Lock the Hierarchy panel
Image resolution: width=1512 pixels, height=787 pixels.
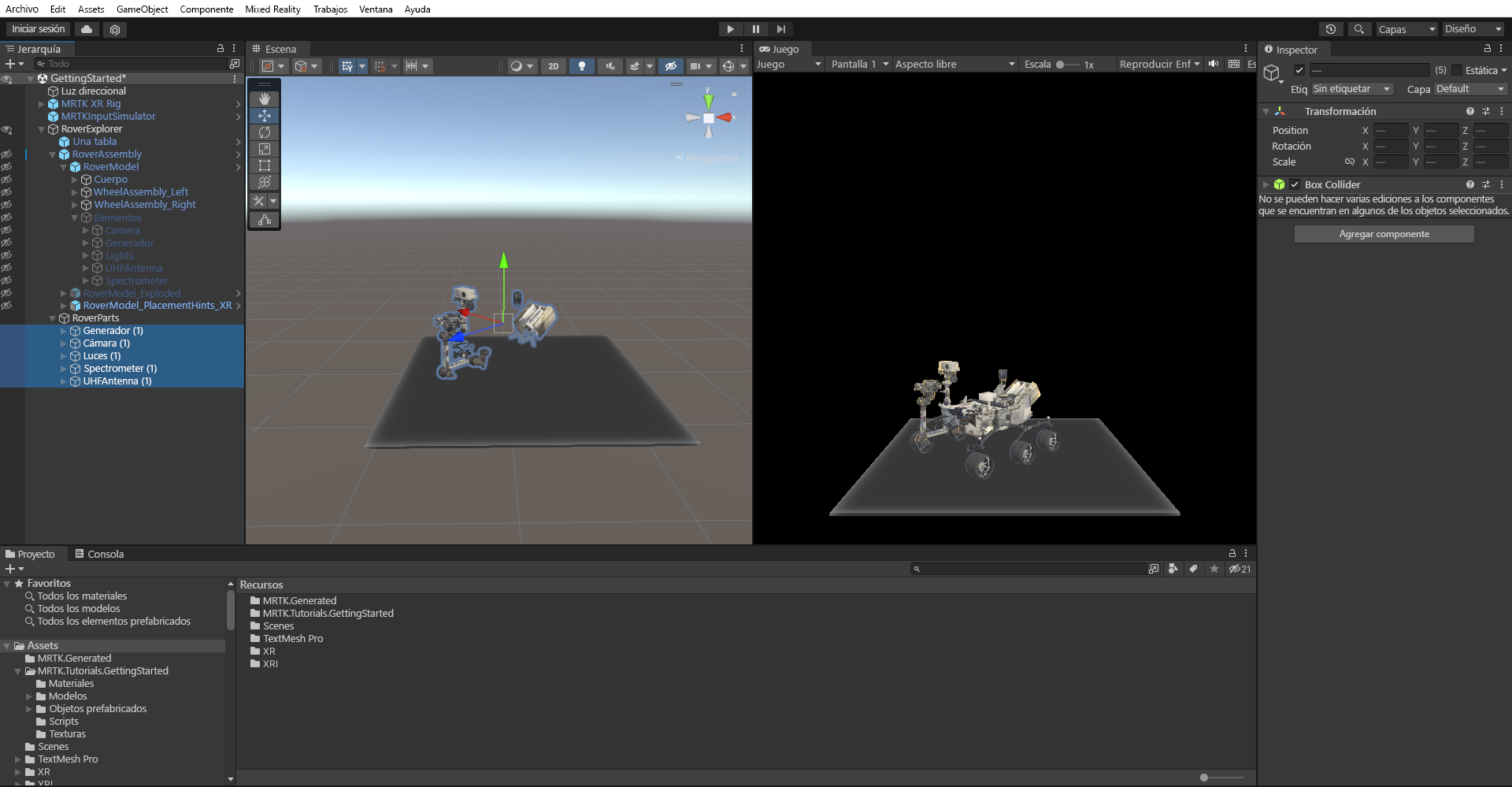point(220,49)
